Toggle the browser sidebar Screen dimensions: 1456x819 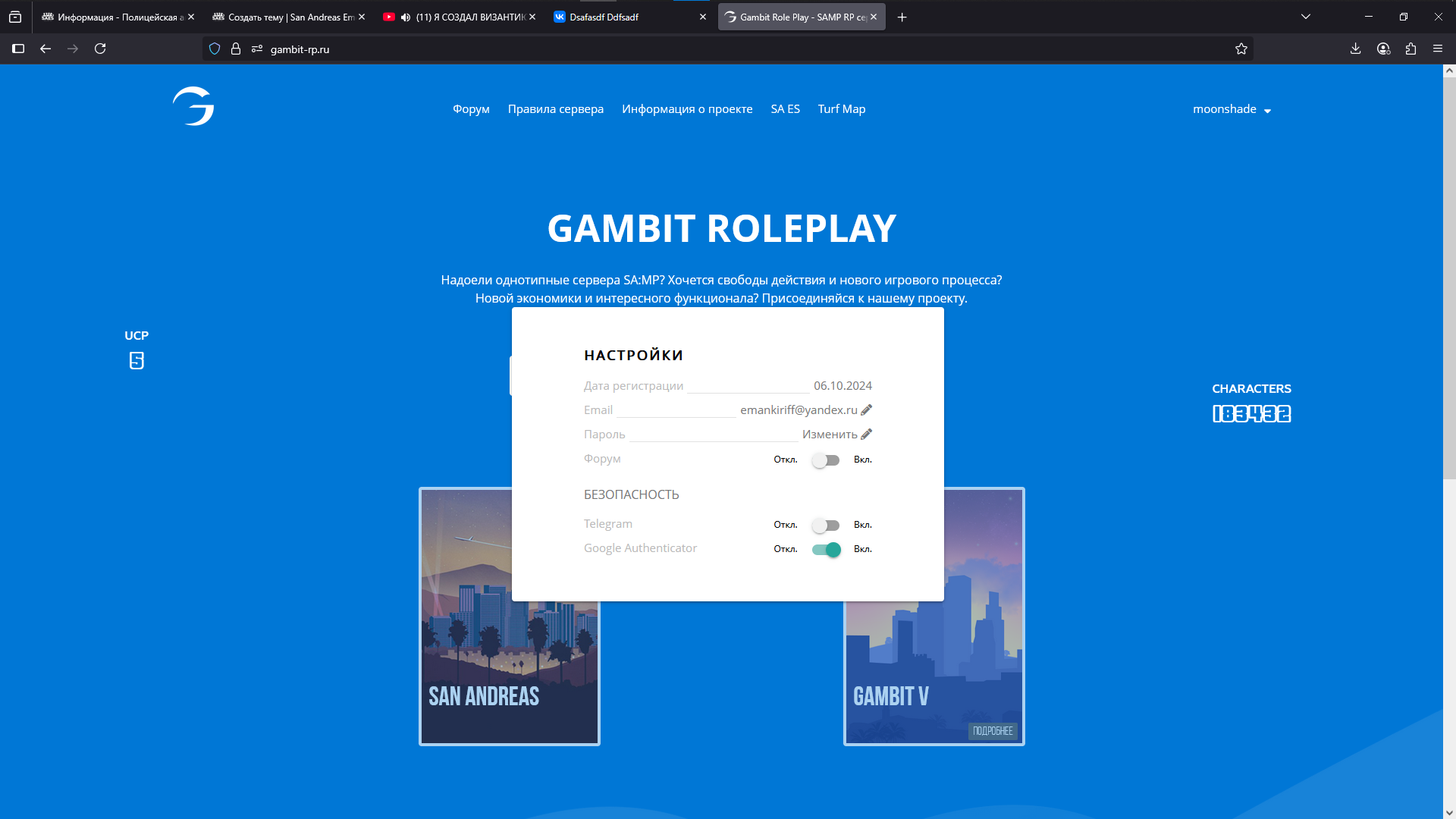pyautogui.click(x=18, y=49)
